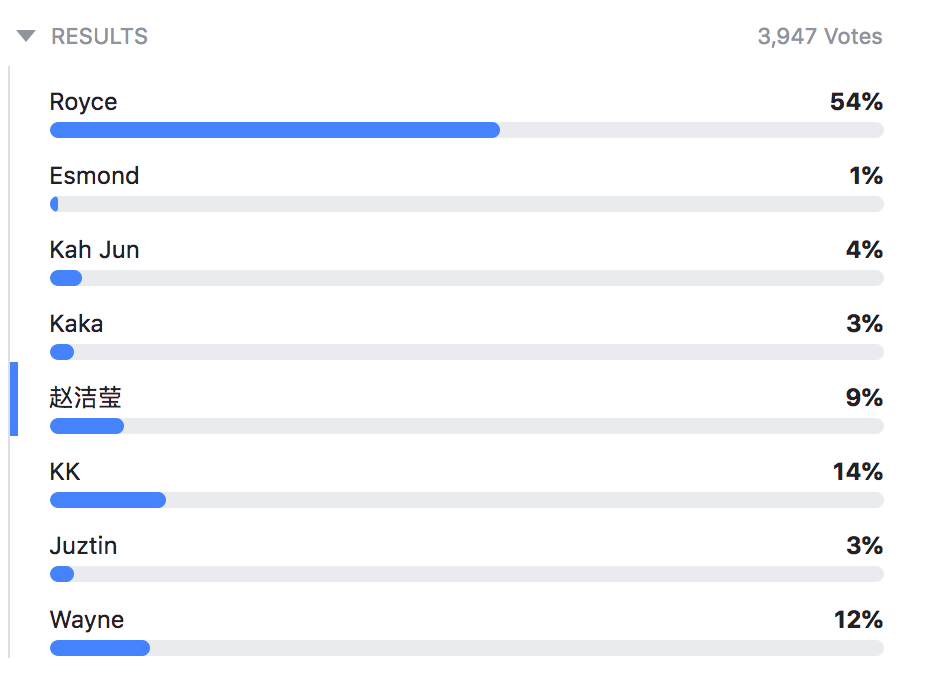Image resolution: width=930 pixels, height=684 pixels.
Task: Click the blue selected-vote indicator beside 赵洁莹
Action: pyautogui.click(x=14, y=399)
